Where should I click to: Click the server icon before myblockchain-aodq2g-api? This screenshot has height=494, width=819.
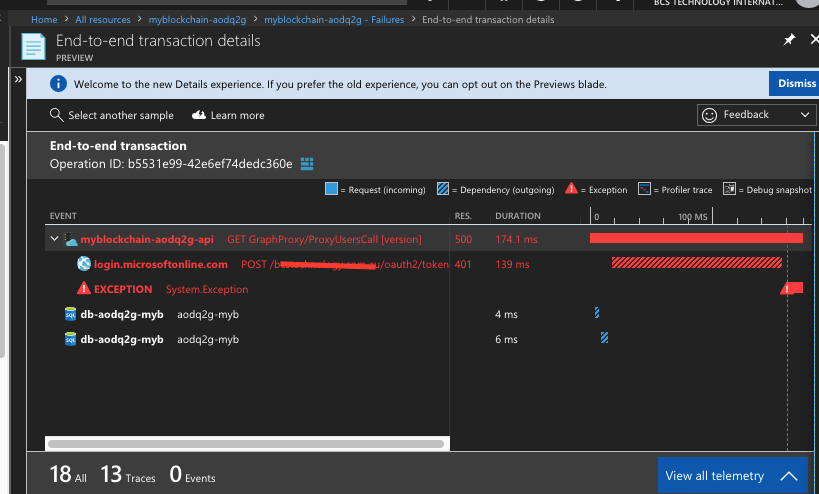pos(71,239)
